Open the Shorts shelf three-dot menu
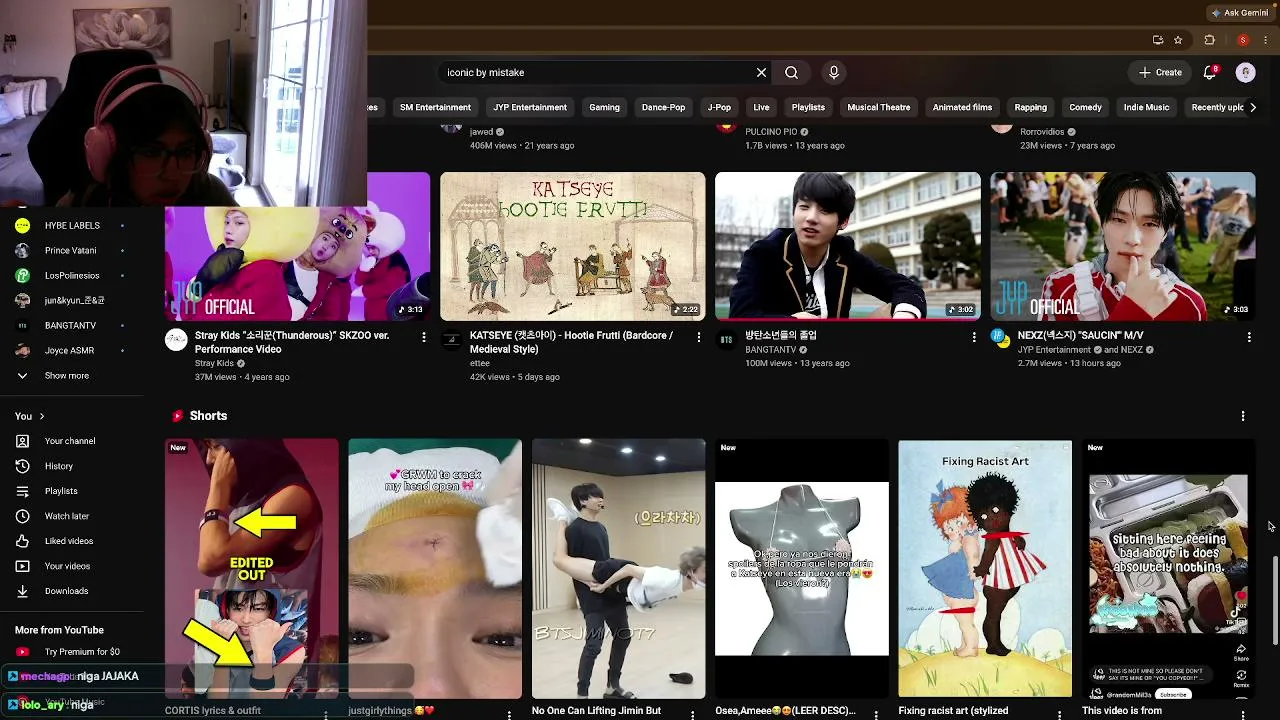1280x720 pixels. (1243, 416)
